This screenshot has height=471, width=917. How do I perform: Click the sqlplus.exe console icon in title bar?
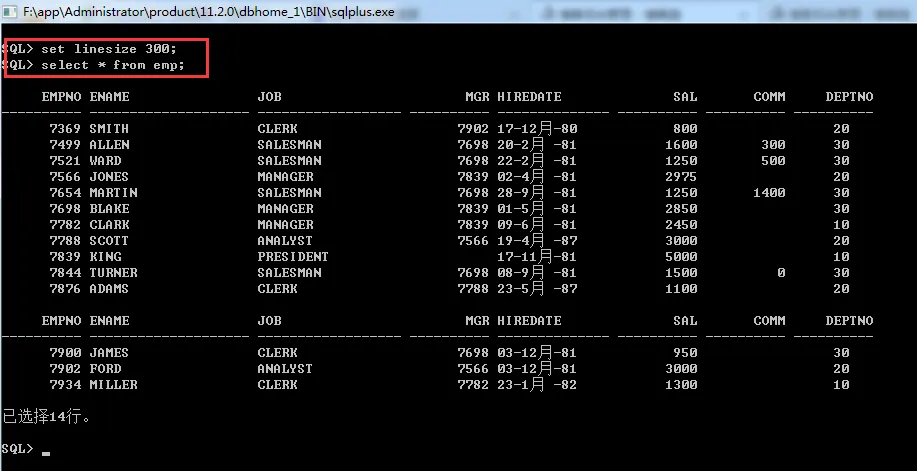(10, 12)
